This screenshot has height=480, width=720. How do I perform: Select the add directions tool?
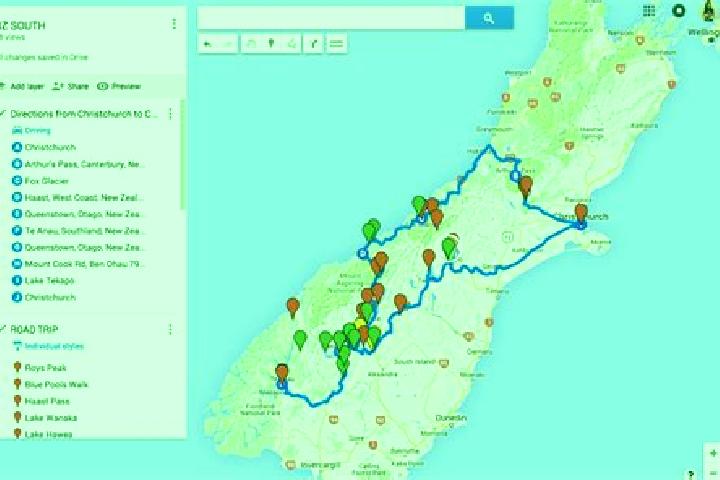click(x=314, y=44)
